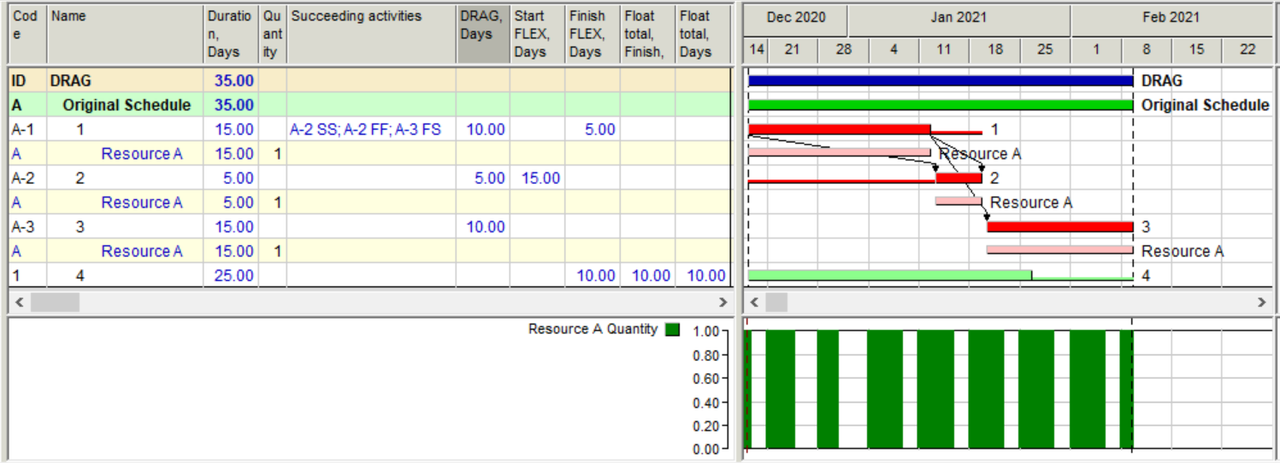The image size is (1280, 463).
Task: Click the table's scrollbar right arrow
Action: tap(723, 301)
